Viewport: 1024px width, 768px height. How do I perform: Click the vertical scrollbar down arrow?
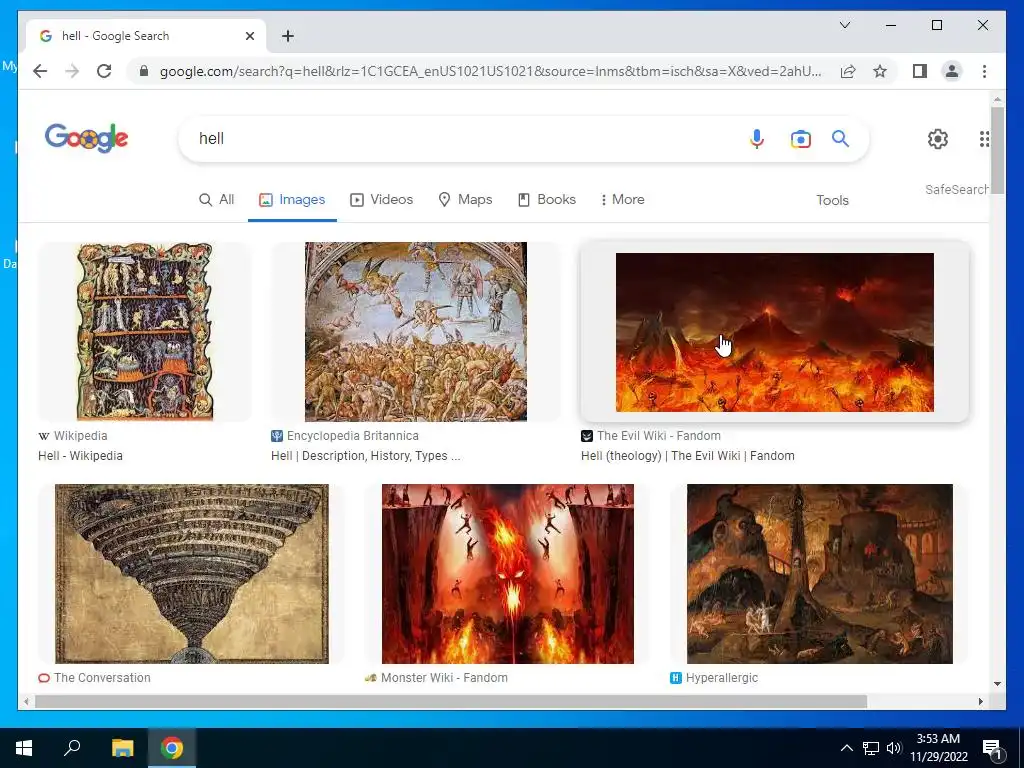pos(997,684)
